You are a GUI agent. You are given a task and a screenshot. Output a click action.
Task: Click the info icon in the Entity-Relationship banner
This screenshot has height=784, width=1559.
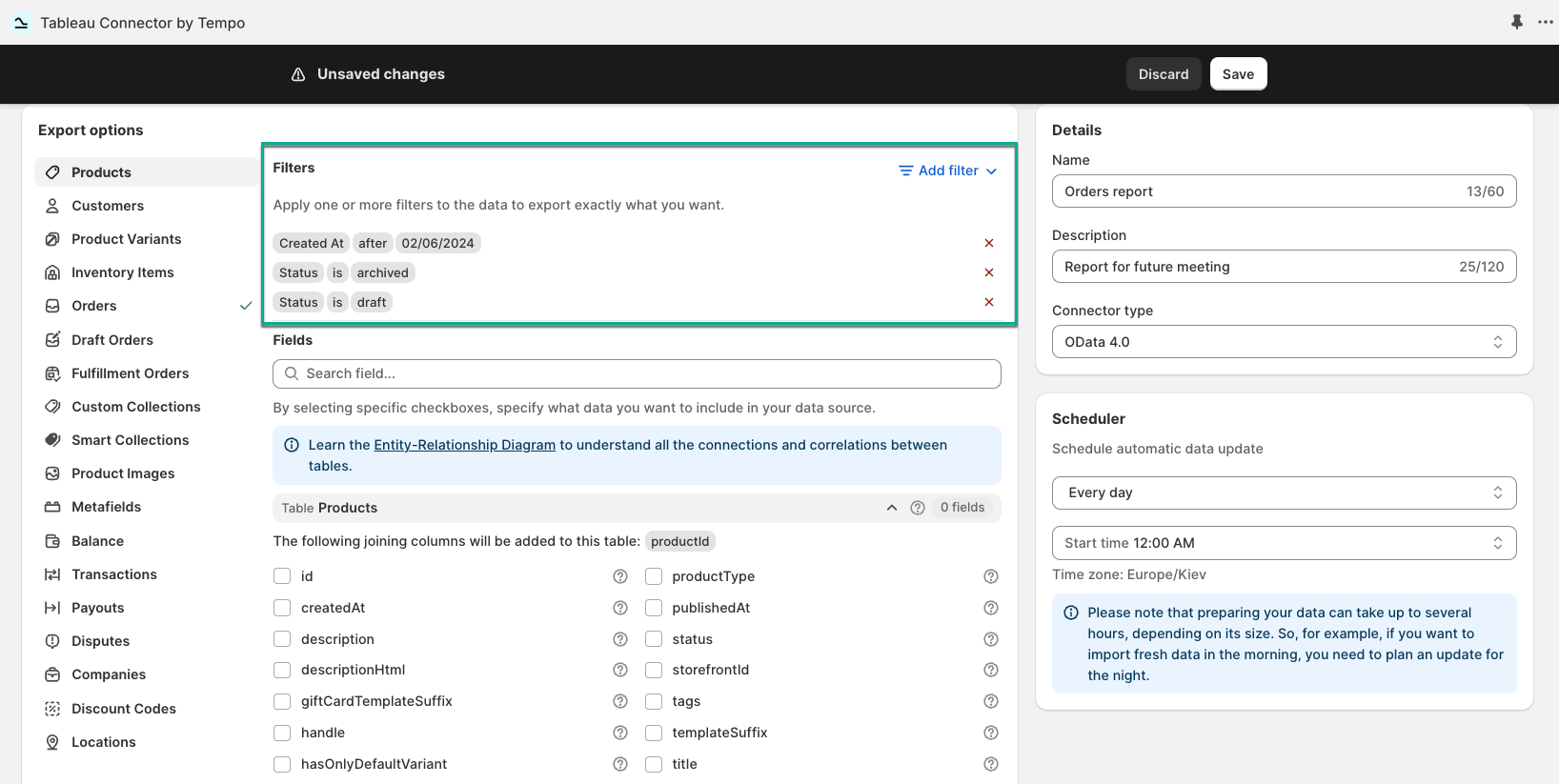(292, 445)
